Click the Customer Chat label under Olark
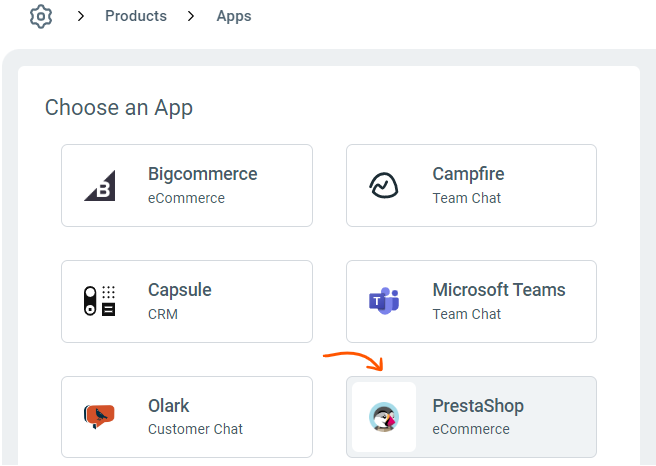The width and height of the screenshot is (656, 466). 196,429
